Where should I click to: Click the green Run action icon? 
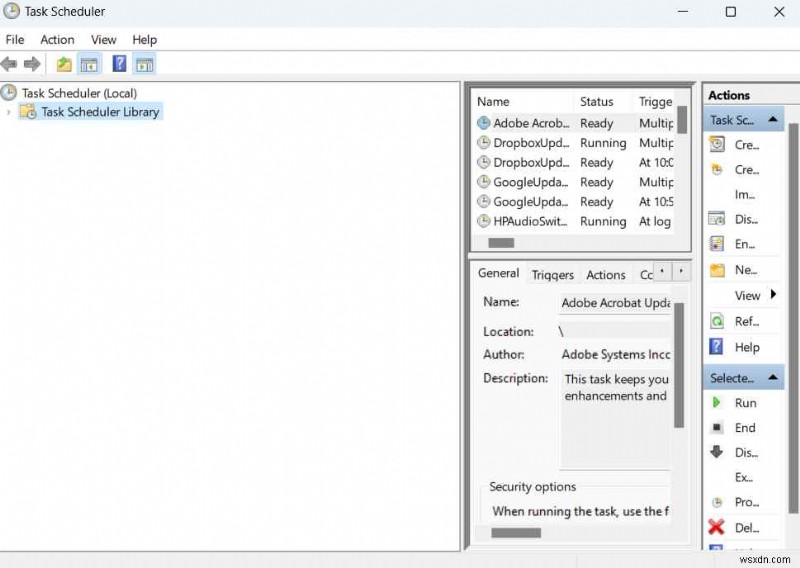717,403
